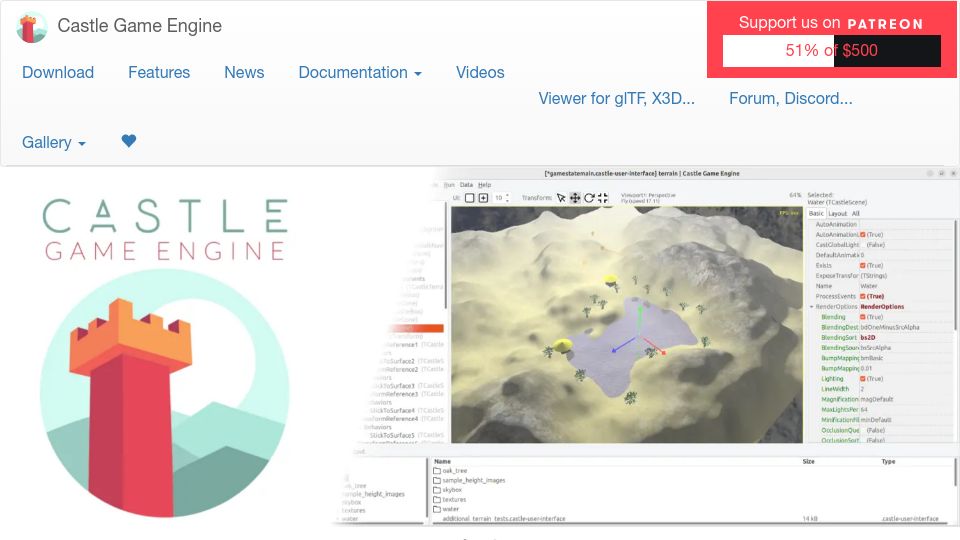Viewport: 960px width, 540px height.
Task: Open the News page
Action: pyautogui.click(x=244, y=72)
